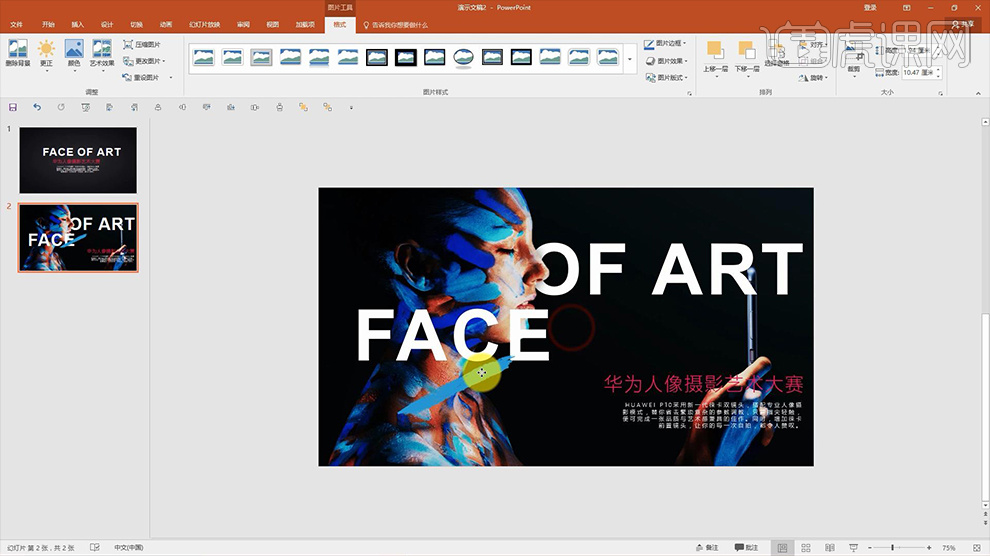Image resolution: width=990 pixels, height=556 pixels.
Task: Click Bring Forward (上移一层) icon
Action: pos(715,50)
